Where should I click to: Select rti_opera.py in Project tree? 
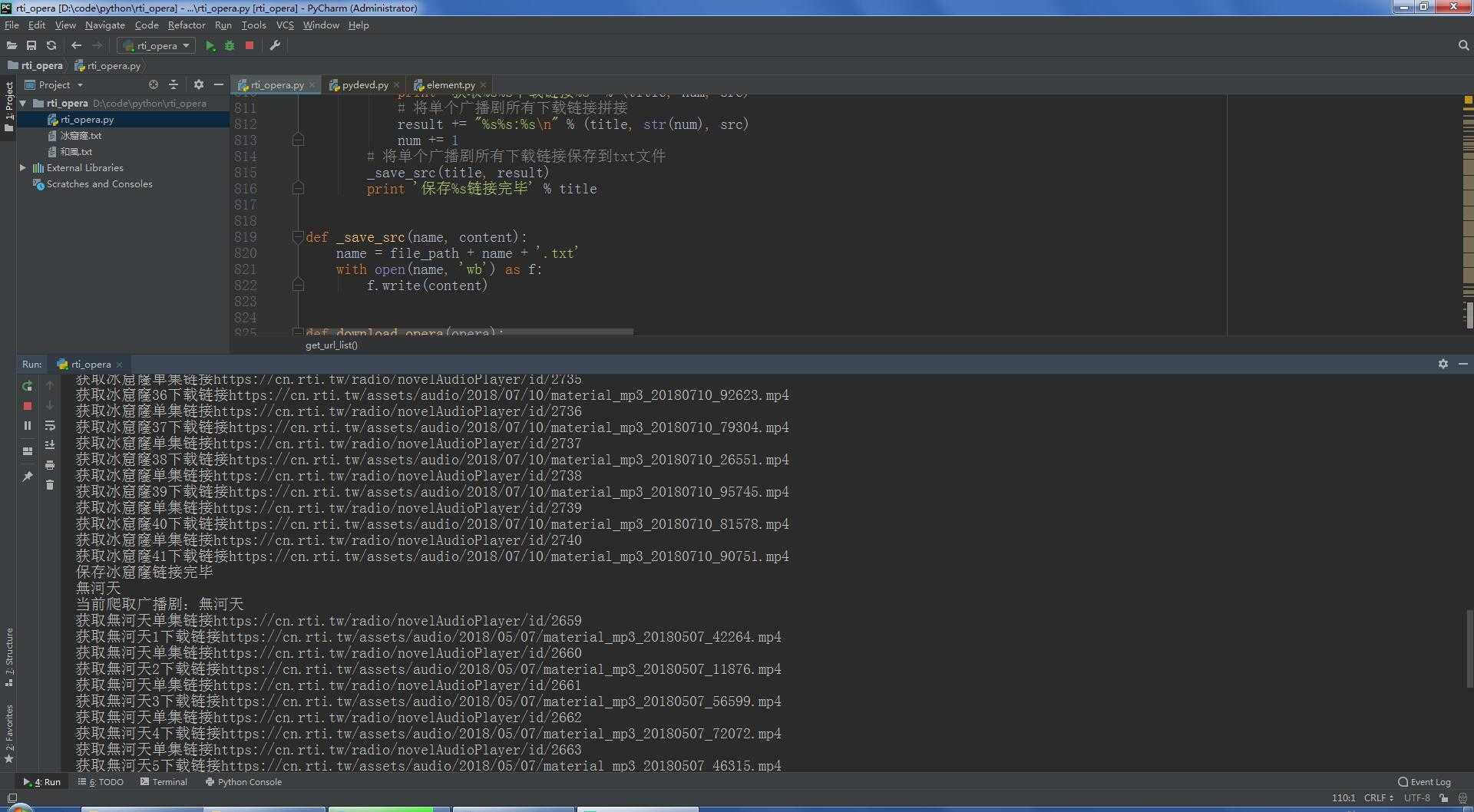(x=87, y=120)
